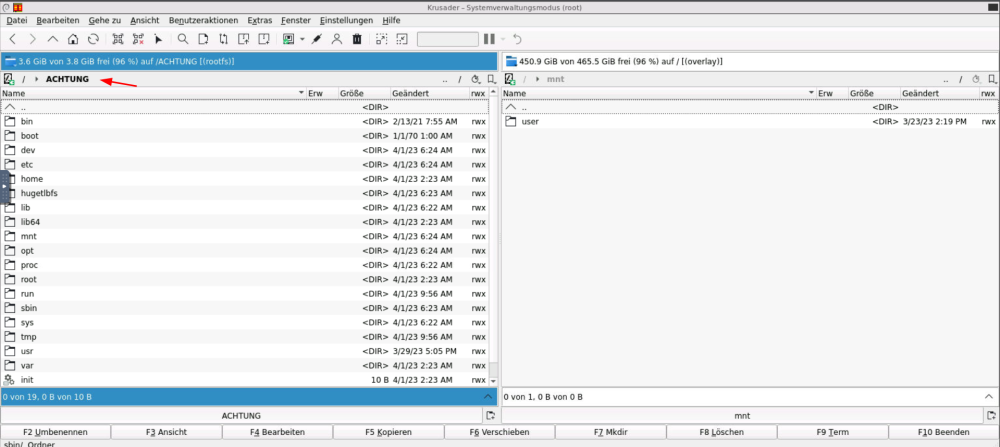Open the Bearbeiten menu
The height and width of the screenshot is (447, 1000).
[58, 20]
